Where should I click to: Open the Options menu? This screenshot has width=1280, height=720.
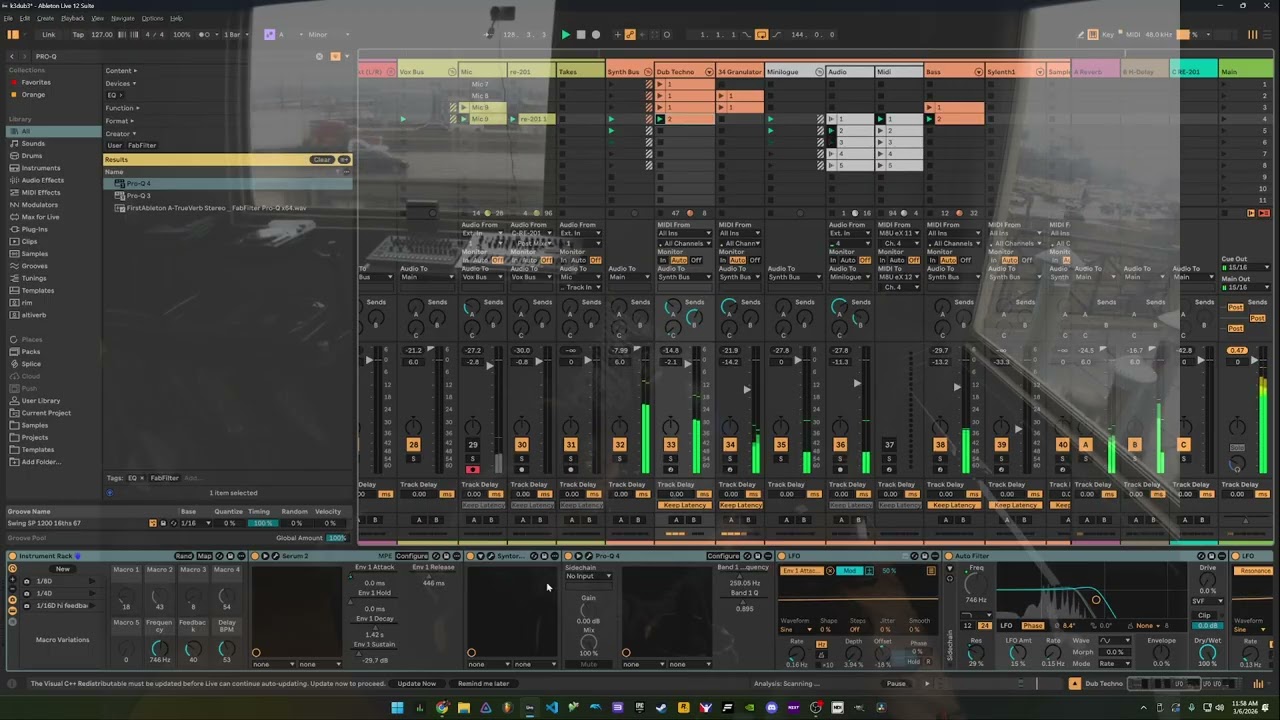coord(152,18)
